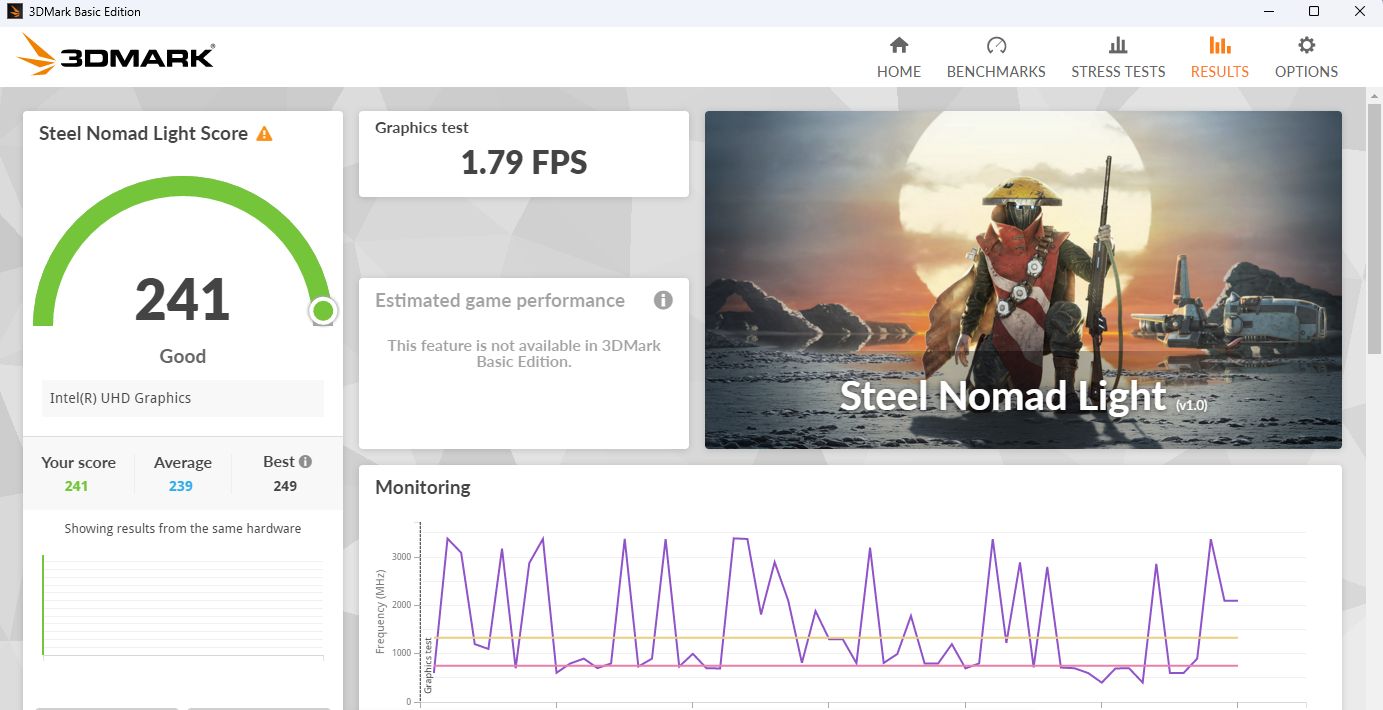
Task: Click the info icon next to Best
Action: point(305,461)
